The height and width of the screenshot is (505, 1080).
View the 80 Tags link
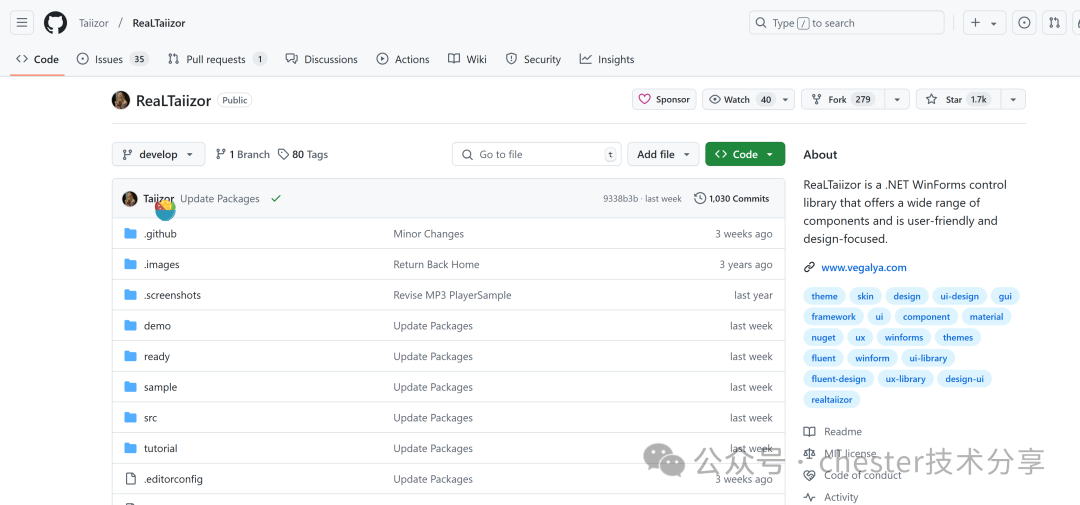tap(303, 154)
